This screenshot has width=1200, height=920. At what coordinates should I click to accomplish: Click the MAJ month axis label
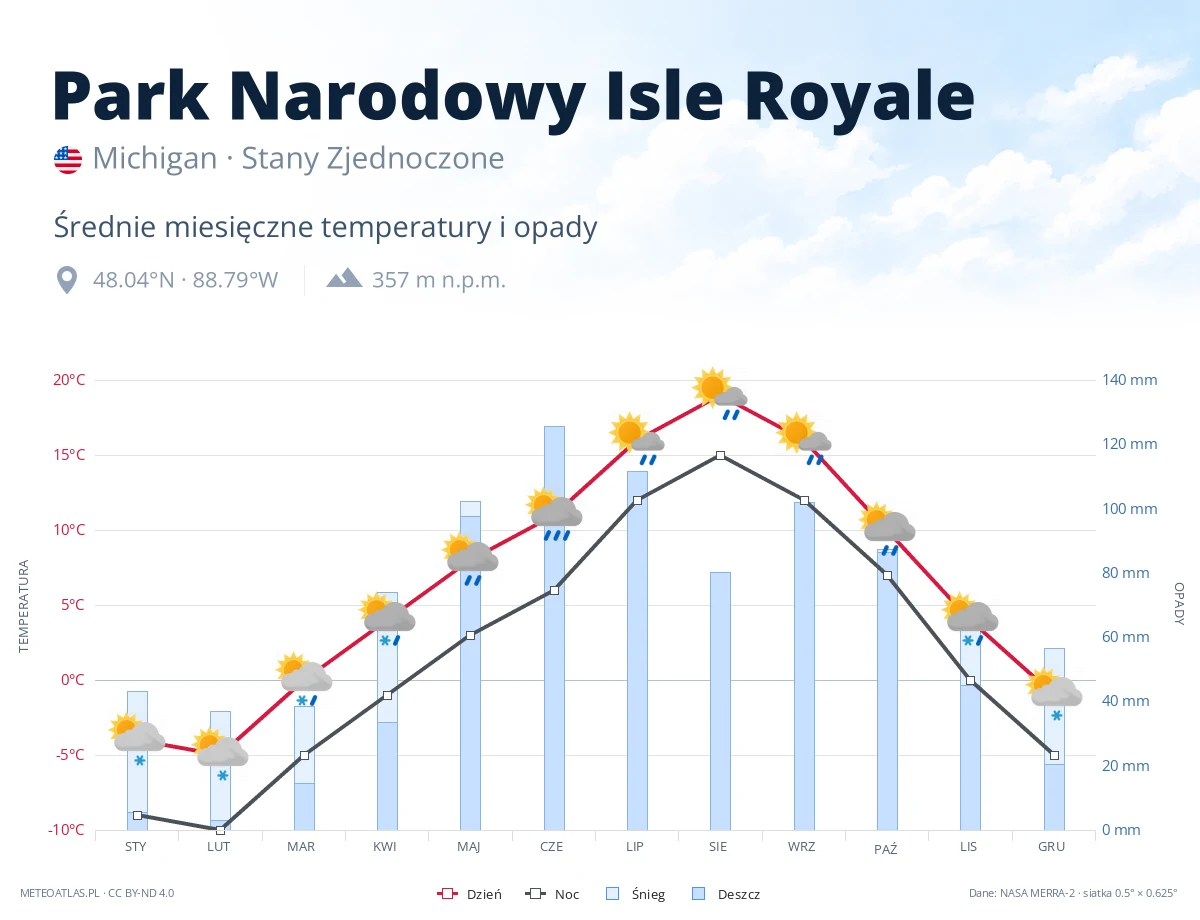click(x=469, y=846)
